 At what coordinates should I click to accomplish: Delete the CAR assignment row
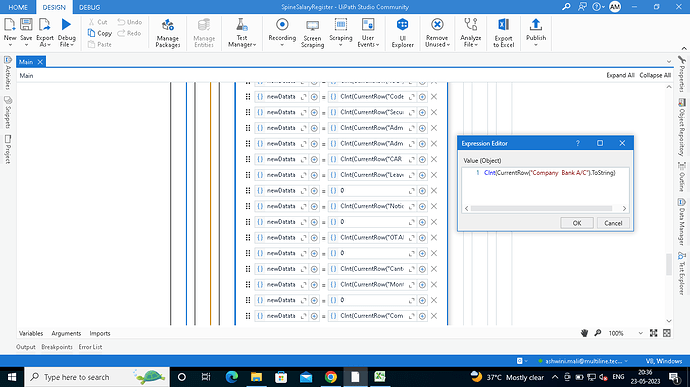[x=434, y=159]
